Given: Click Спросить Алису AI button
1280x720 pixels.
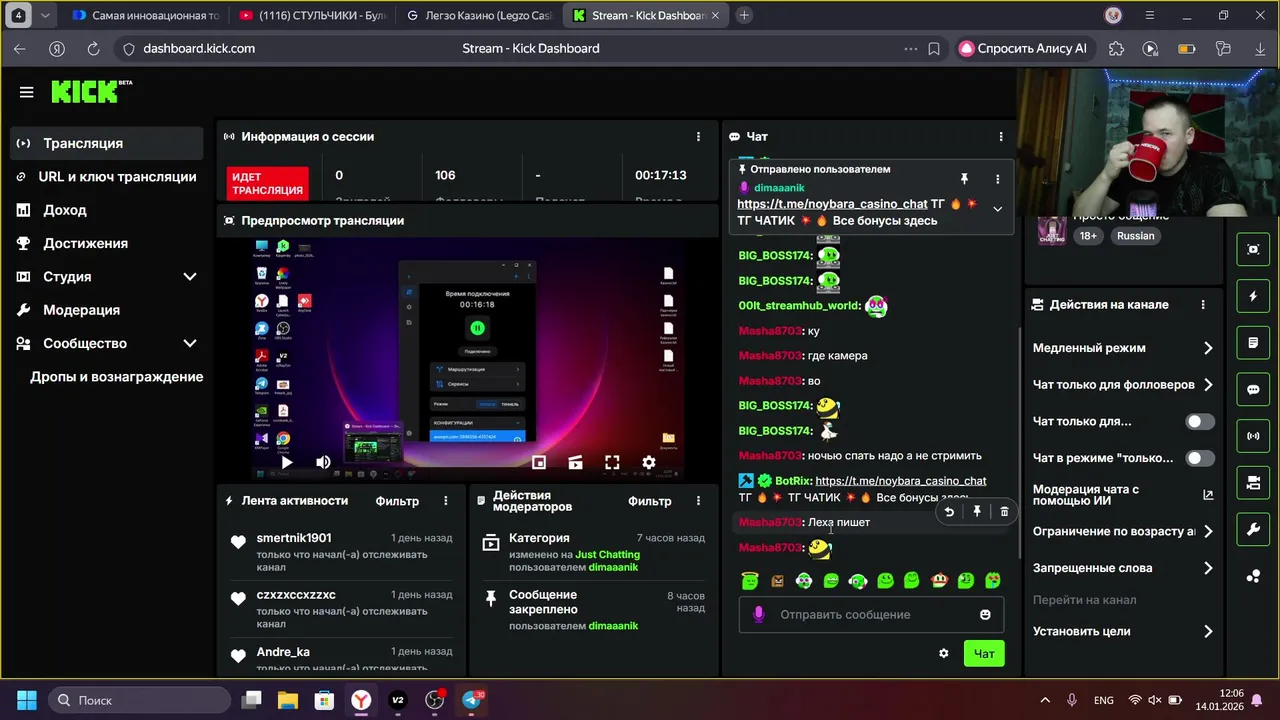Looking at the screenshot, I should click(1023, 48).
